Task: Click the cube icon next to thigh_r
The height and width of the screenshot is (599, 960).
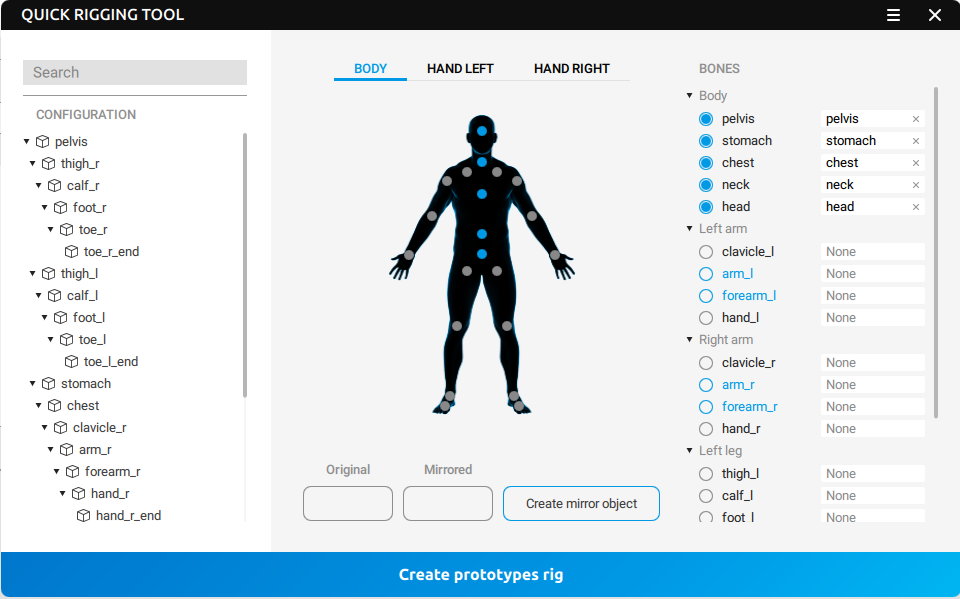Action: [x=48, y=164]
